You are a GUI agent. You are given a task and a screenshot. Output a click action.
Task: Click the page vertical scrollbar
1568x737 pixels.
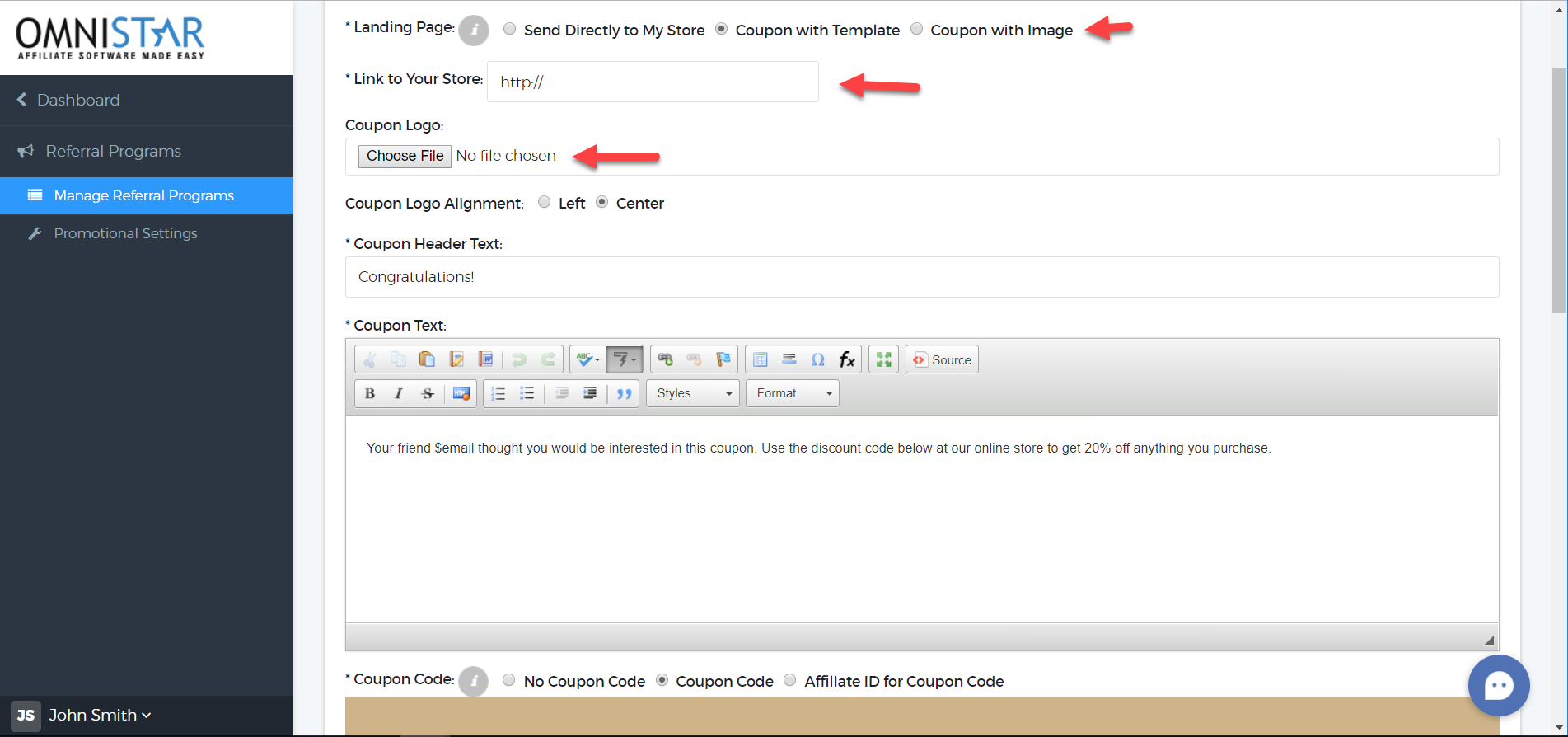pos(1559,190)
